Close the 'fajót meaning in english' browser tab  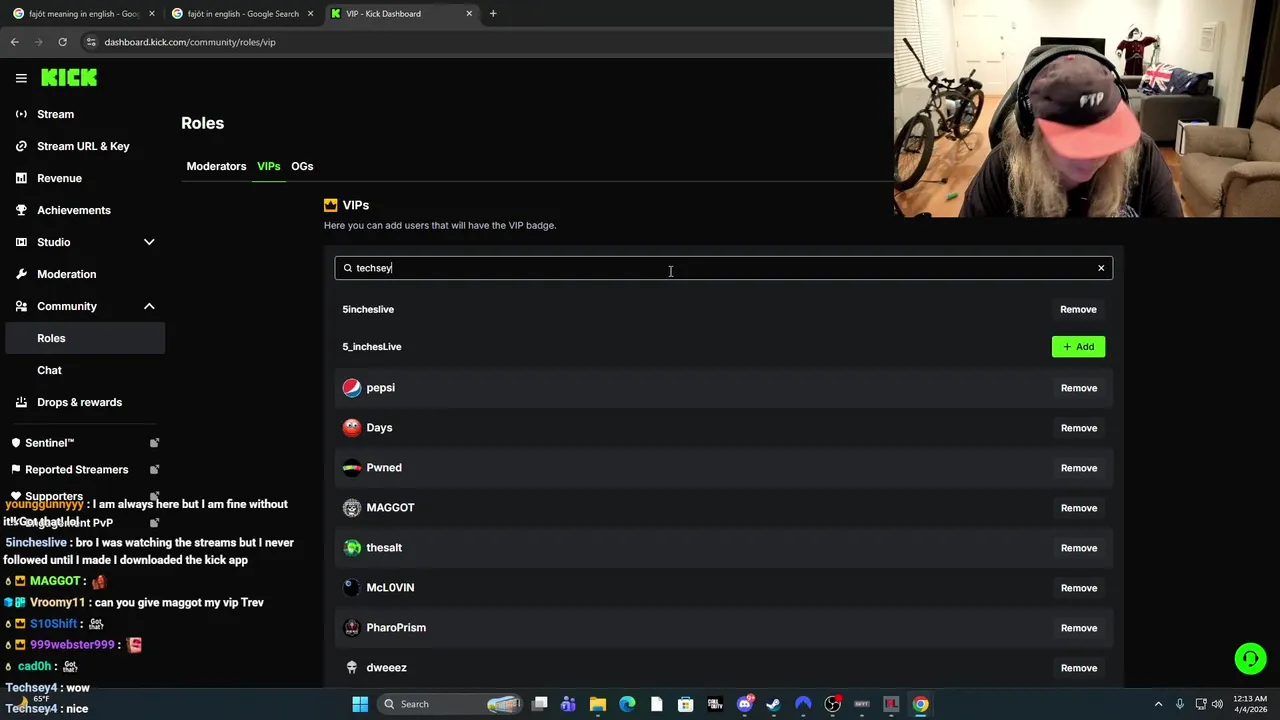(x=152, y=14)
